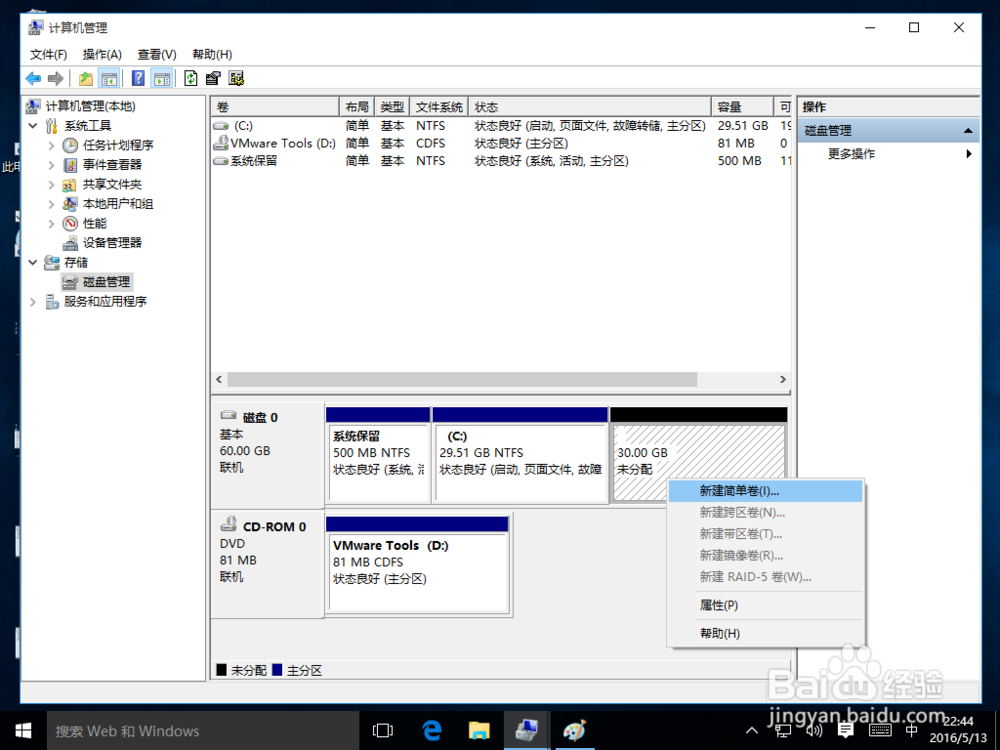Click the Forward arrow toolbar icon
This screenshot has height=750, width=1000.
click(56, 78)
